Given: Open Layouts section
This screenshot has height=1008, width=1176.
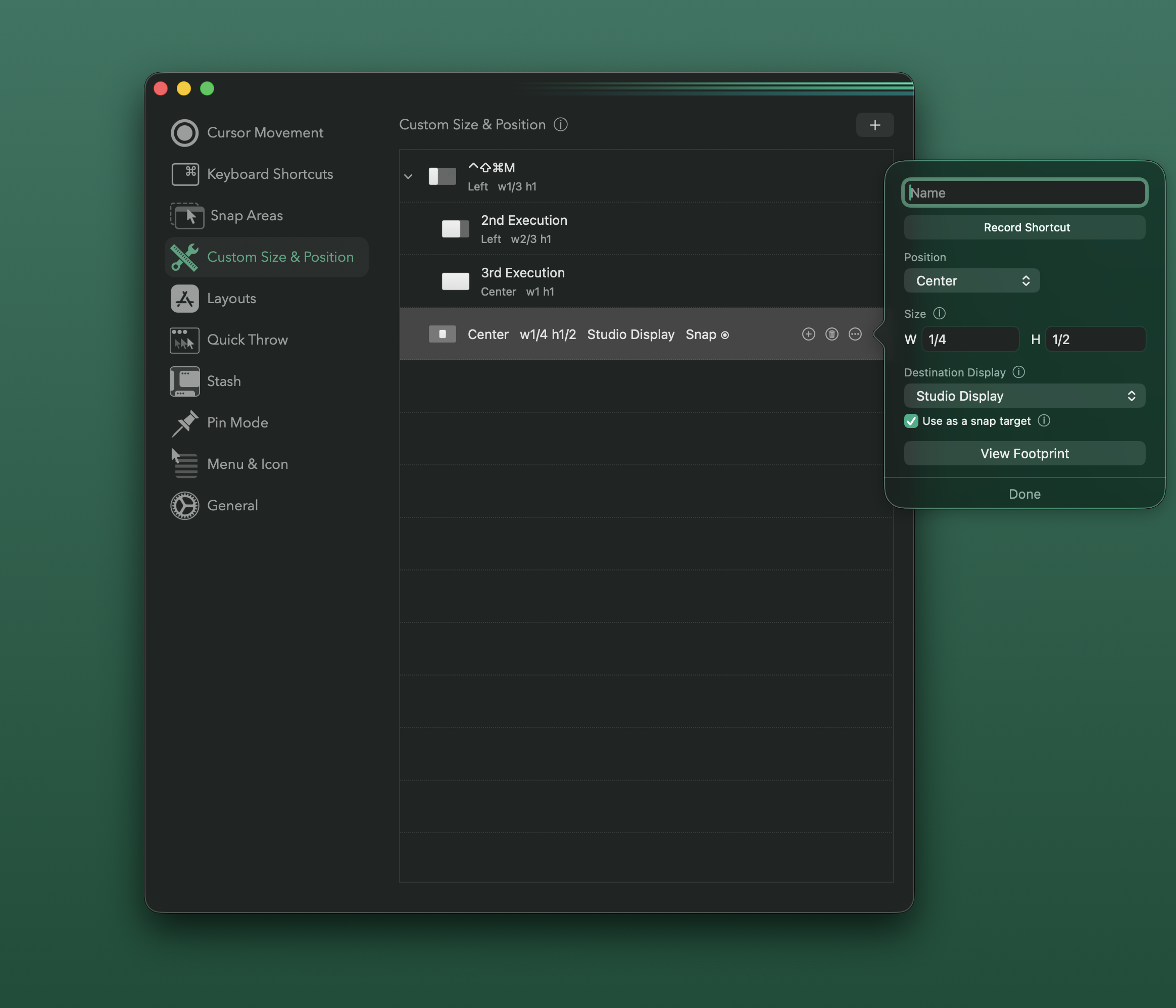Looking at the screenshot, I should (x=213, y=299).
